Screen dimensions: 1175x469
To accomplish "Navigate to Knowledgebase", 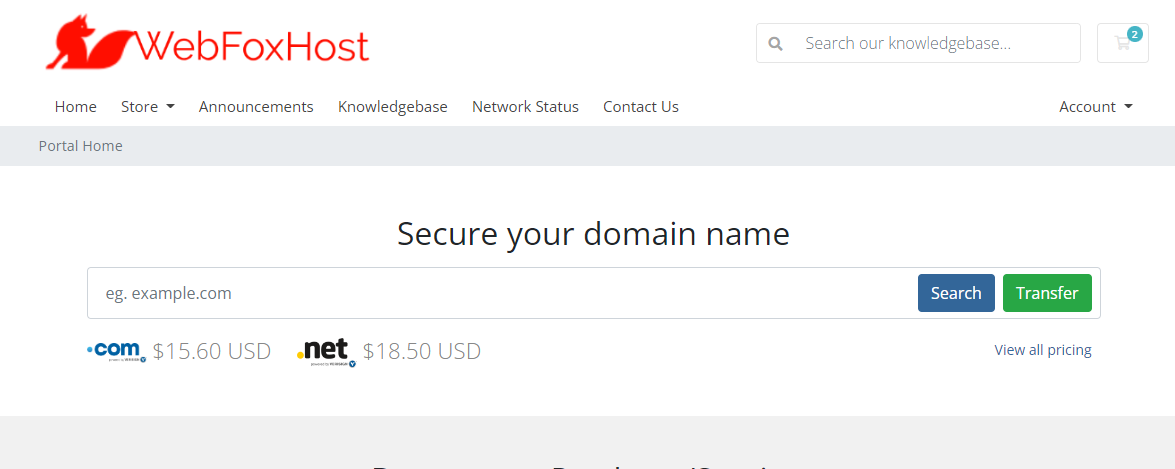I will pos(392,107).
